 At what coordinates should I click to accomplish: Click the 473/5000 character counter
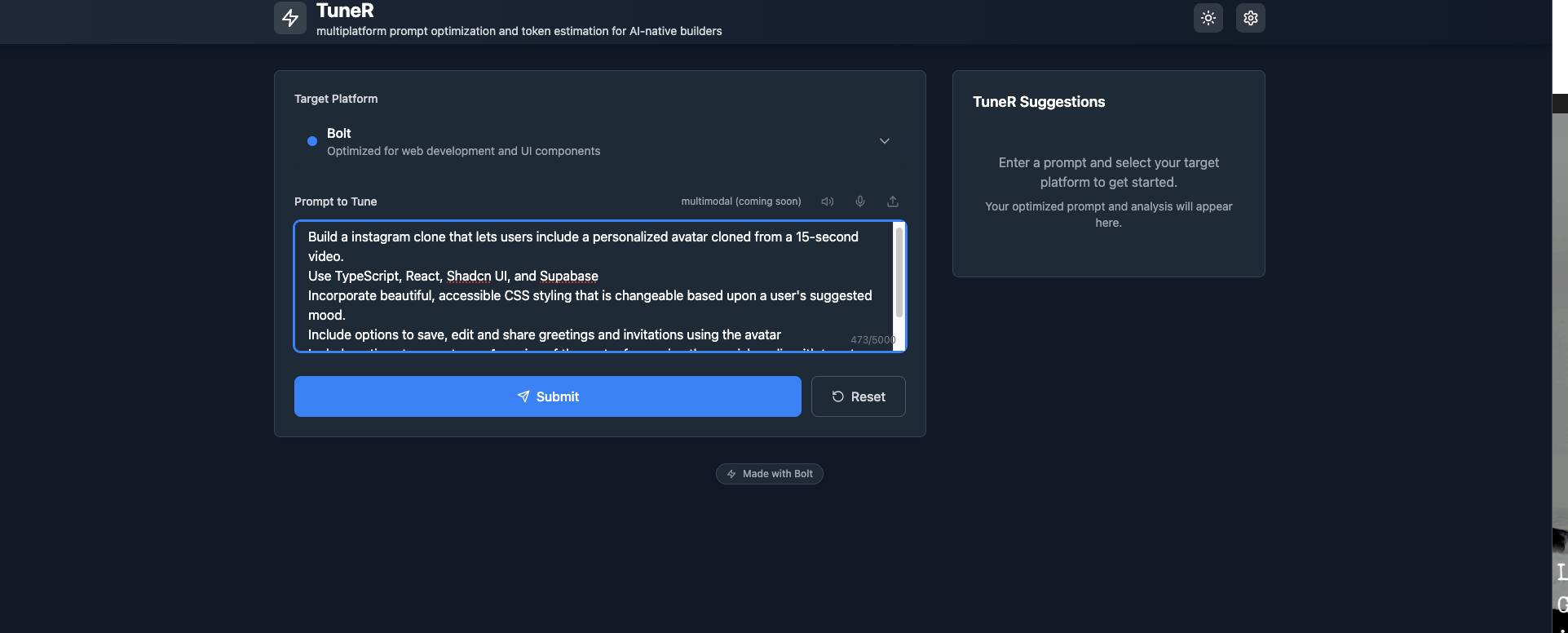click(872, 339)
